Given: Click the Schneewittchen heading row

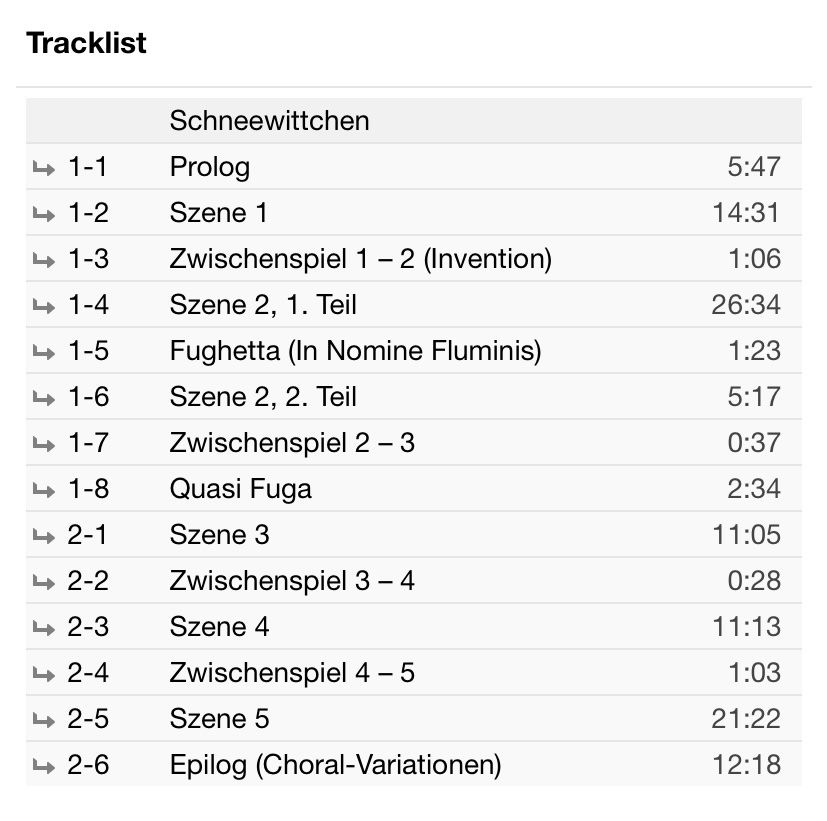Looking at the screenshot, I should tap(414, 121).
